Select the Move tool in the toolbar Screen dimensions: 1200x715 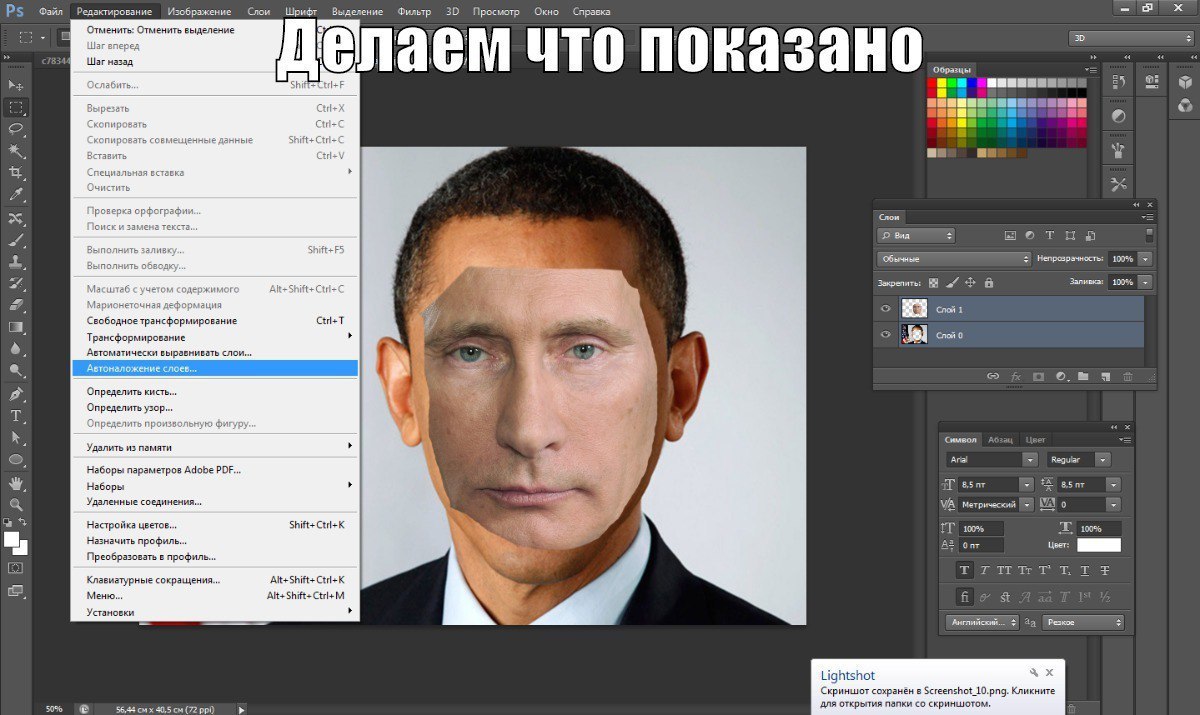click(16, 86)
